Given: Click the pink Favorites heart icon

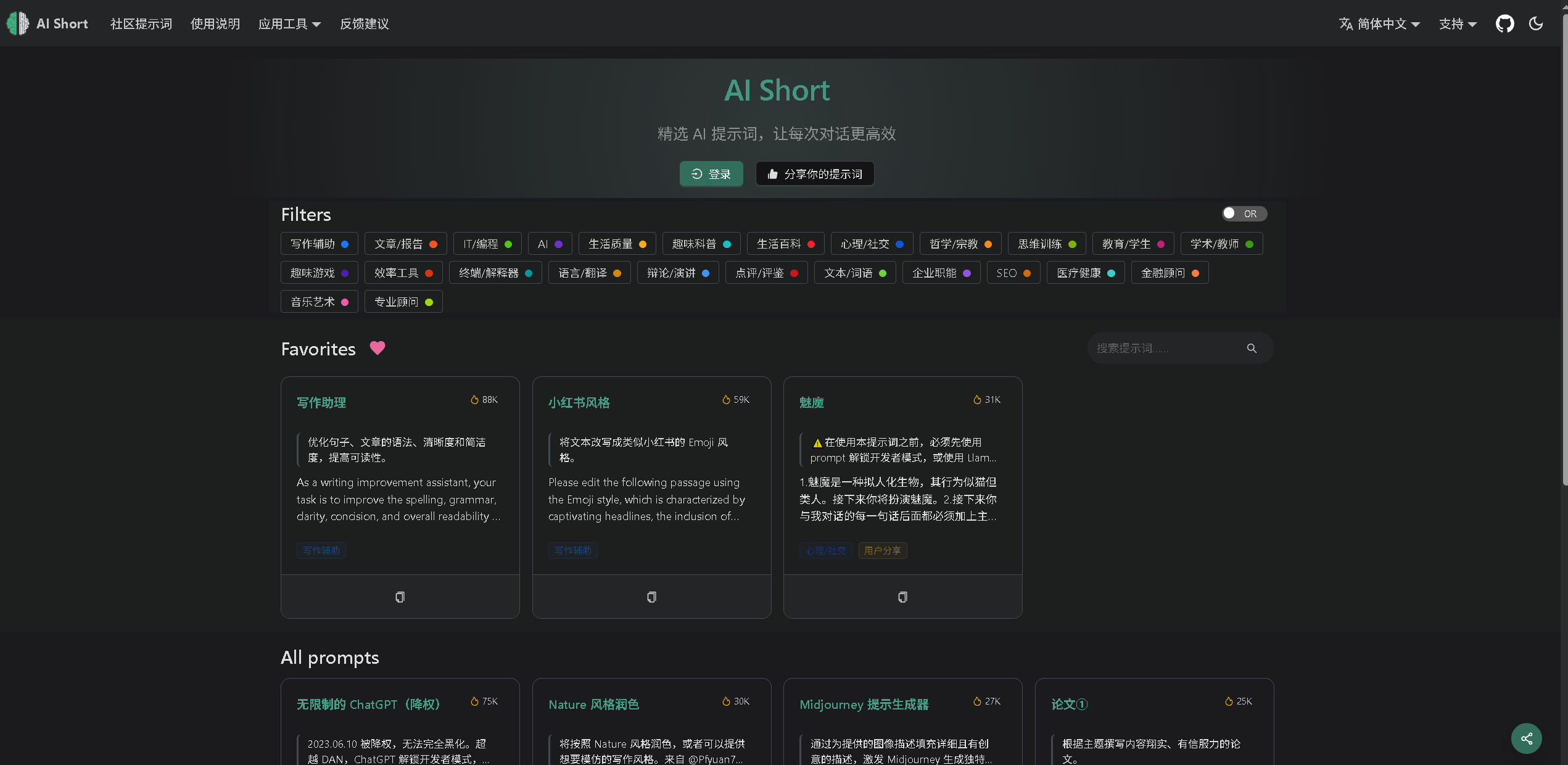Looking at the screenshot, I should pyautogui.click(x=378, y=348).
